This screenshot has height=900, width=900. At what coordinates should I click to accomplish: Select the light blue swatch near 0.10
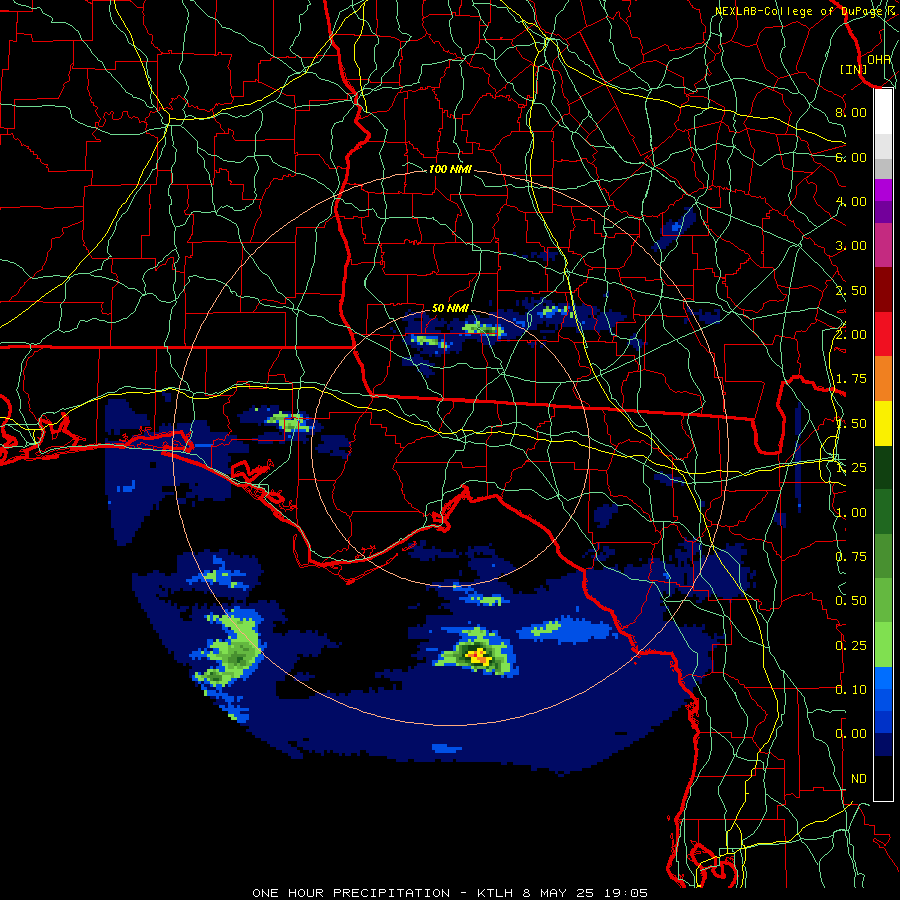pos(883,678)
